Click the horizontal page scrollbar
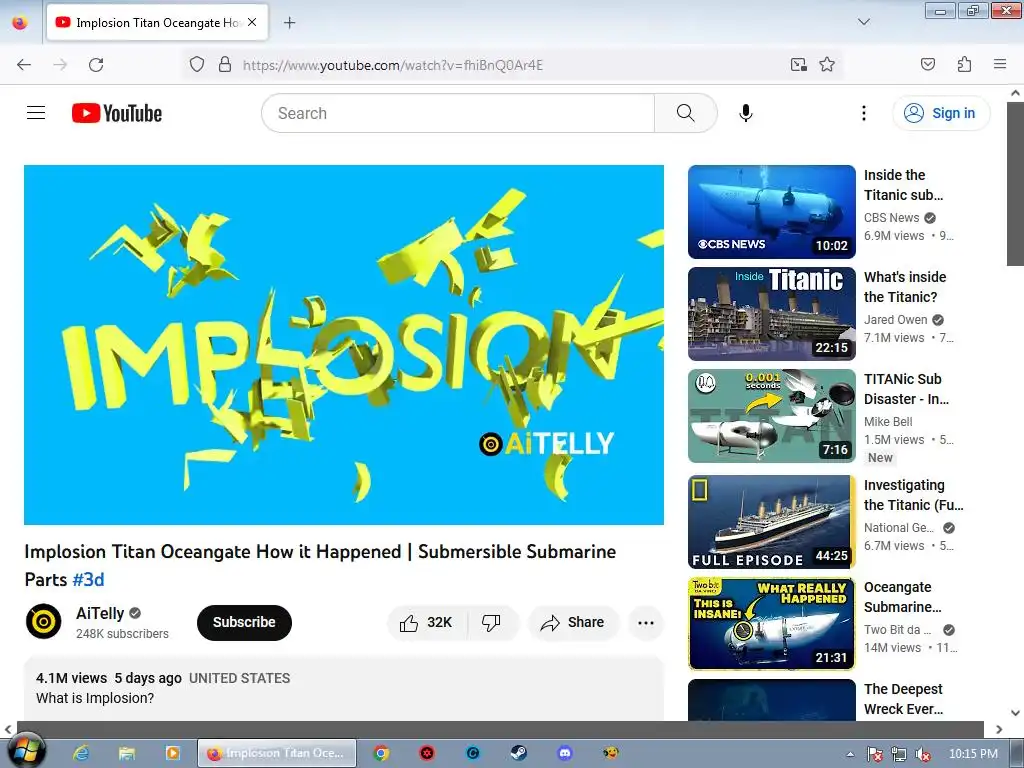Screen dimensions: 1024x768 (500, 729)
